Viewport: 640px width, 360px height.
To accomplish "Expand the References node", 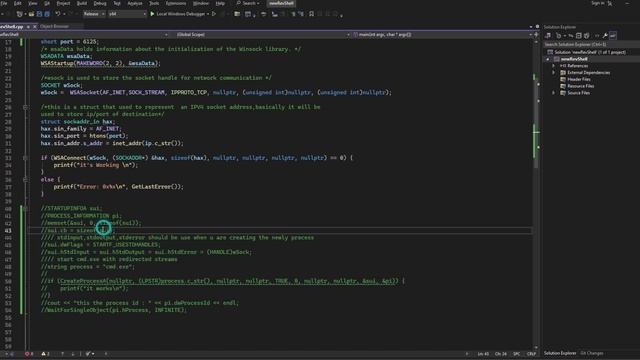I will click(553, 66).
